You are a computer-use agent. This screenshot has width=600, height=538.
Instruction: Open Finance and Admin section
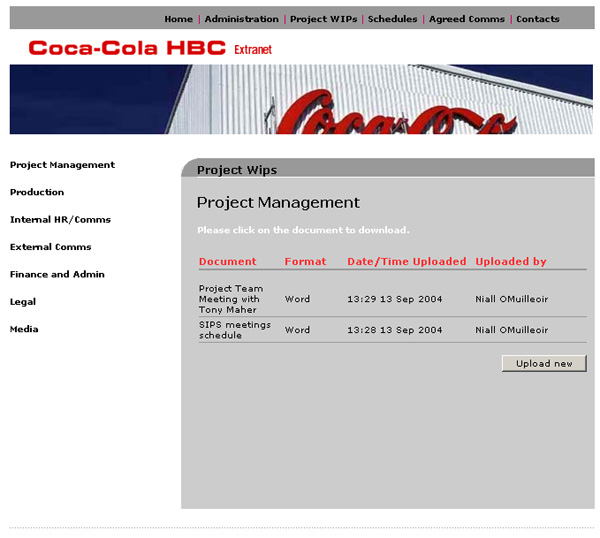point(57,274)
